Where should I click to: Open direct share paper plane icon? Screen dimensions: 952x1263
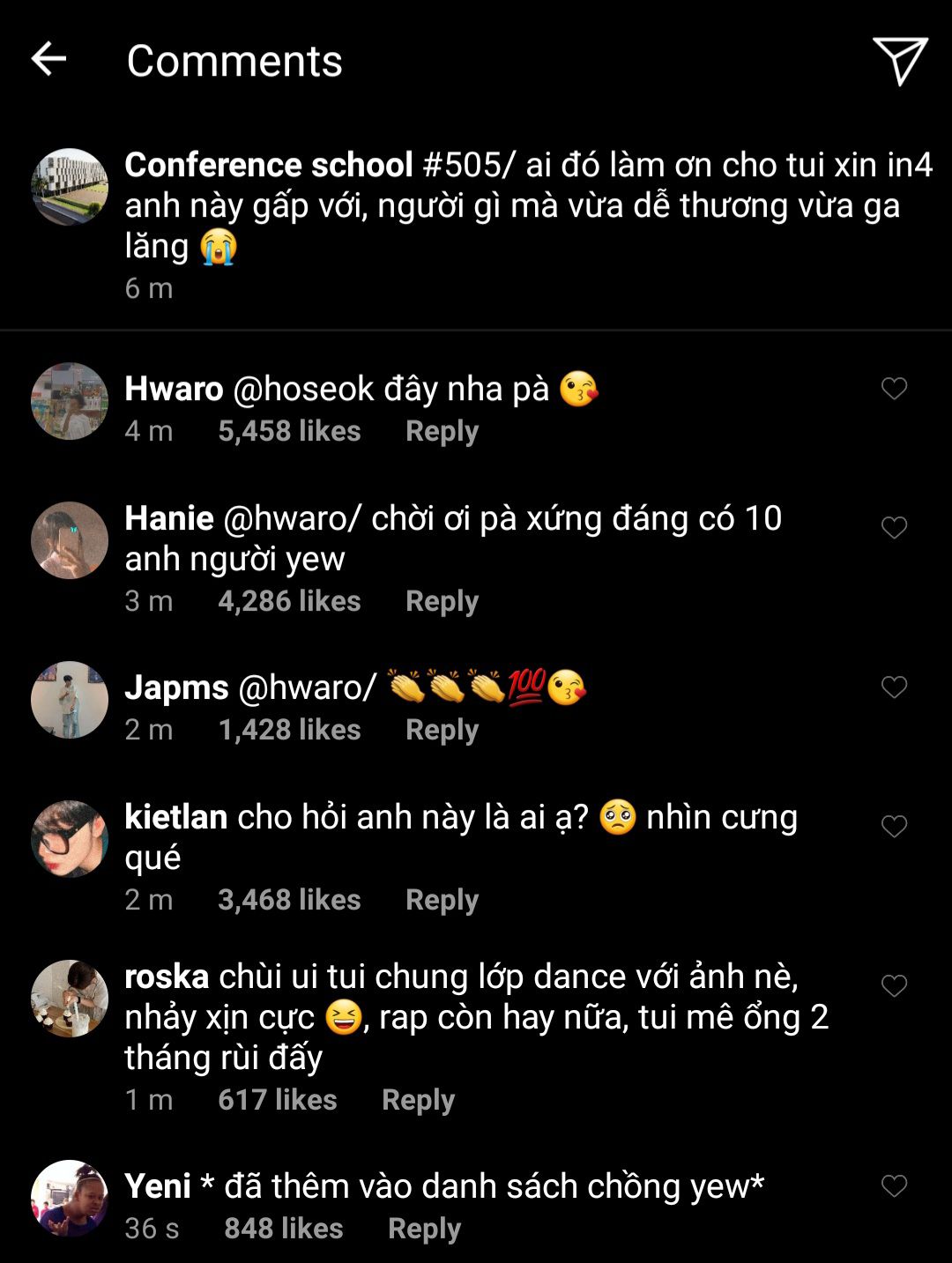tap(899, 60)
